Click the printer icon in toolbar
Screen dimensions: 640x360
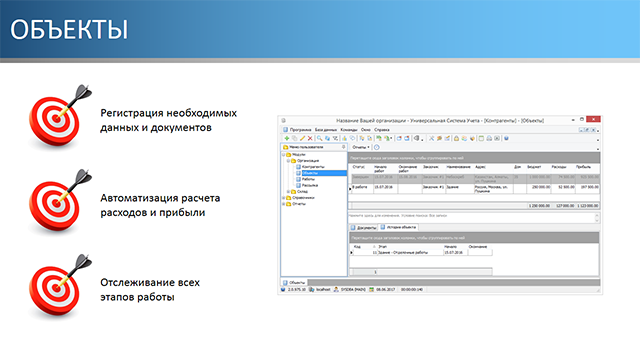[x=489, y=138]
